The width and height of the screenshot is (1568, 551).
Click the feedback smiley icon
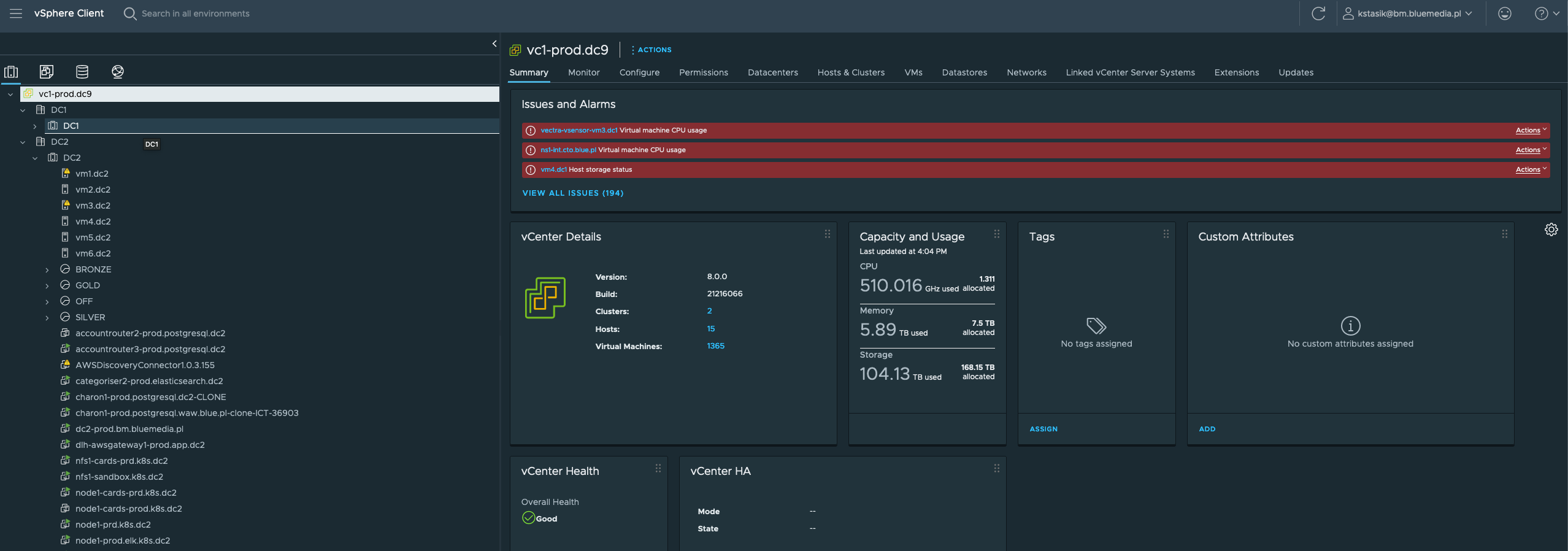point(1504,13)
